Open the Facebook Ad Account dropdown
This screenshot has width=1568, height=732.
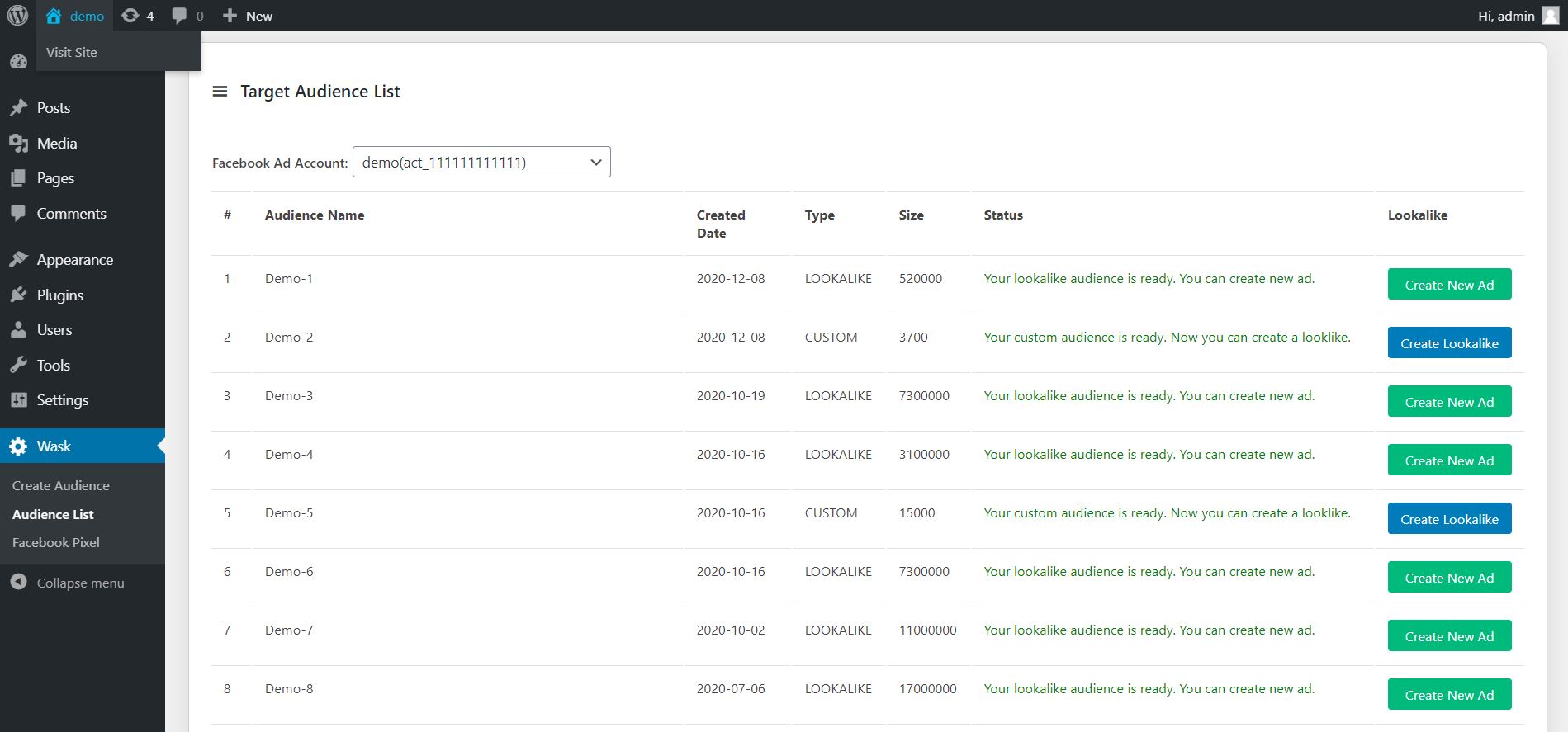[481, 162]
